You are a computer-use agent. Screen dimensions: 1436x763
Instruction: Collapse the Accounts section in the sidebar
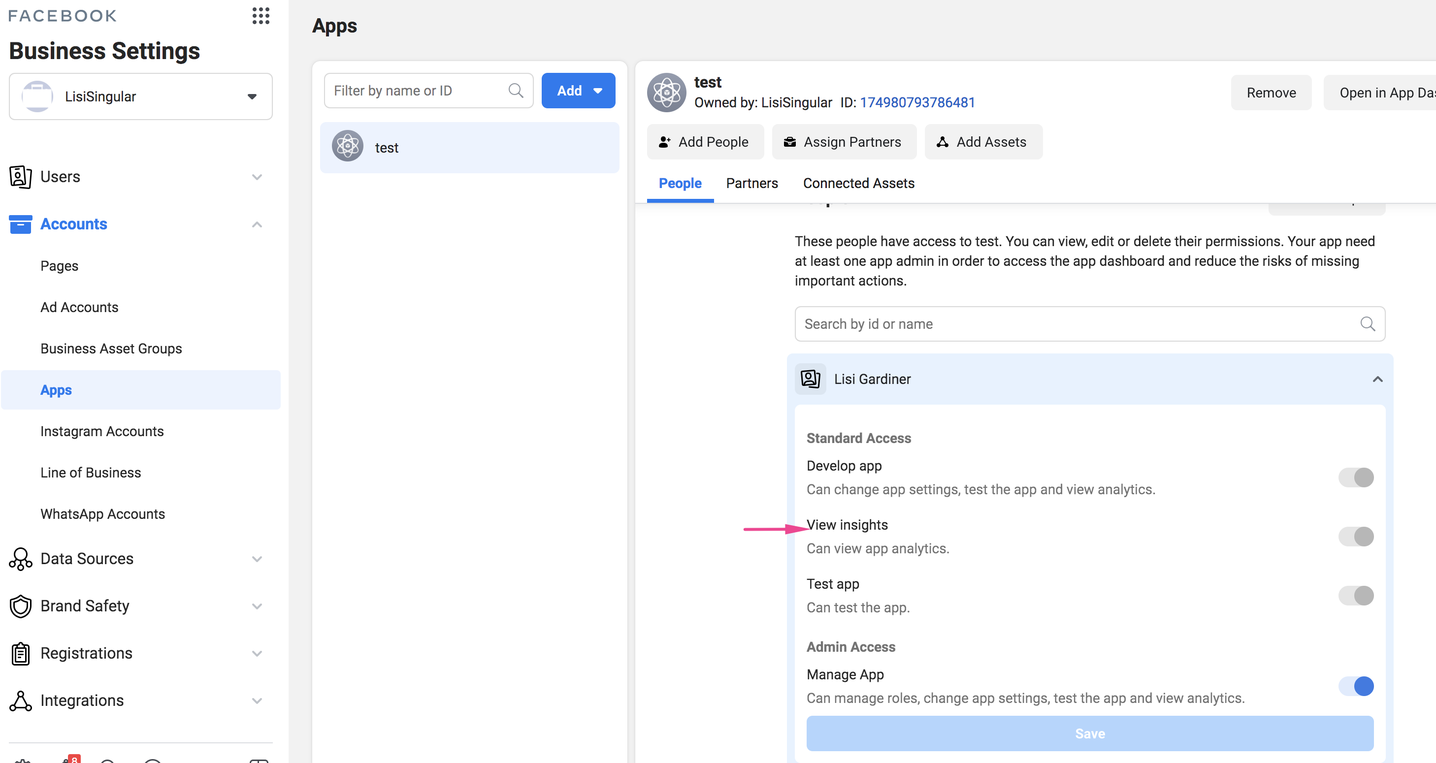tap(140, 224)
